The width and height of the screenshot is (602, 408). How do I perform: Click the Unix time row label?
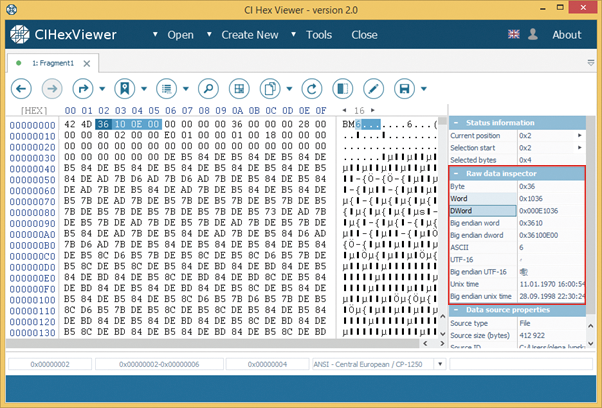click(x=465, y=284)
